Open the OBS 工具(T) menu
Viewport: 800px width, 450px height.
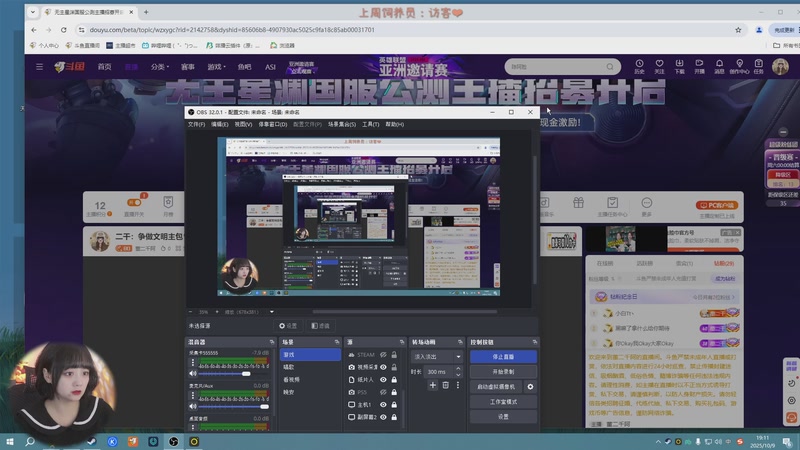[x=370, y=124]
